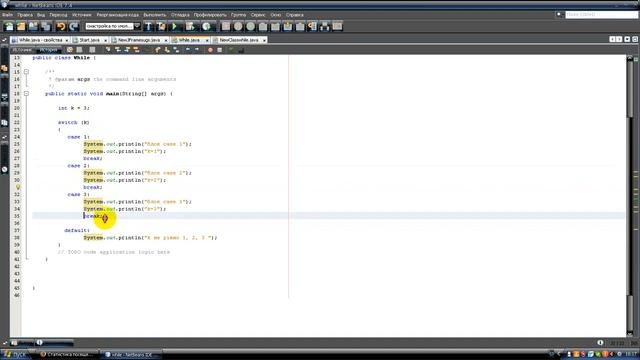640x360 pixels.
Task: Click the "default:" label in code
Action: [x=77, y=230]
